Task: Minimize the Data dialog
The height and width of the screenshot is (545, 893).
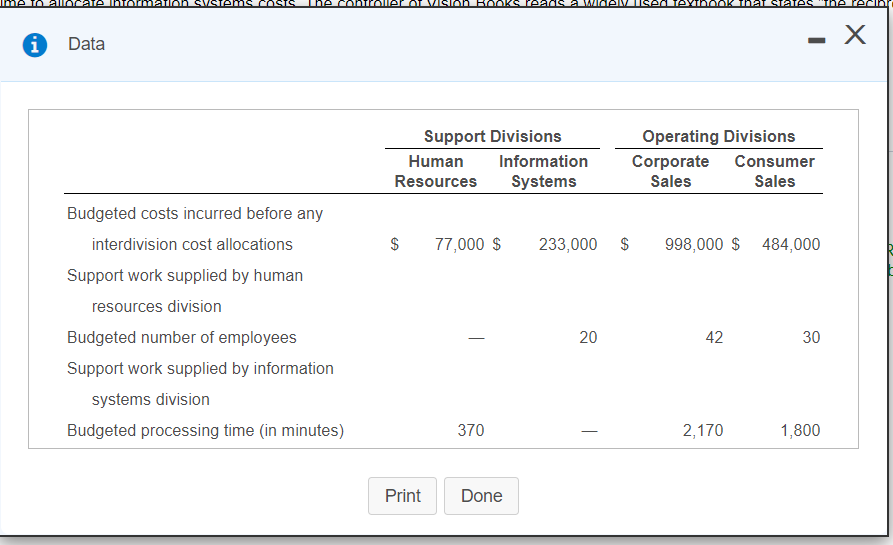Action: coord(816,40)
